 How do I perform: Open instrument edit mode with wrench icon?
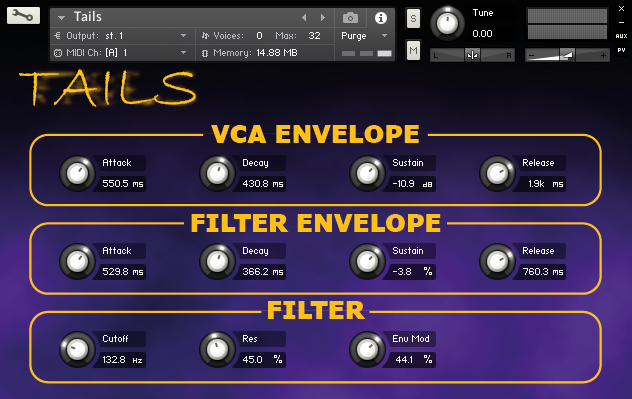(23, 16)
